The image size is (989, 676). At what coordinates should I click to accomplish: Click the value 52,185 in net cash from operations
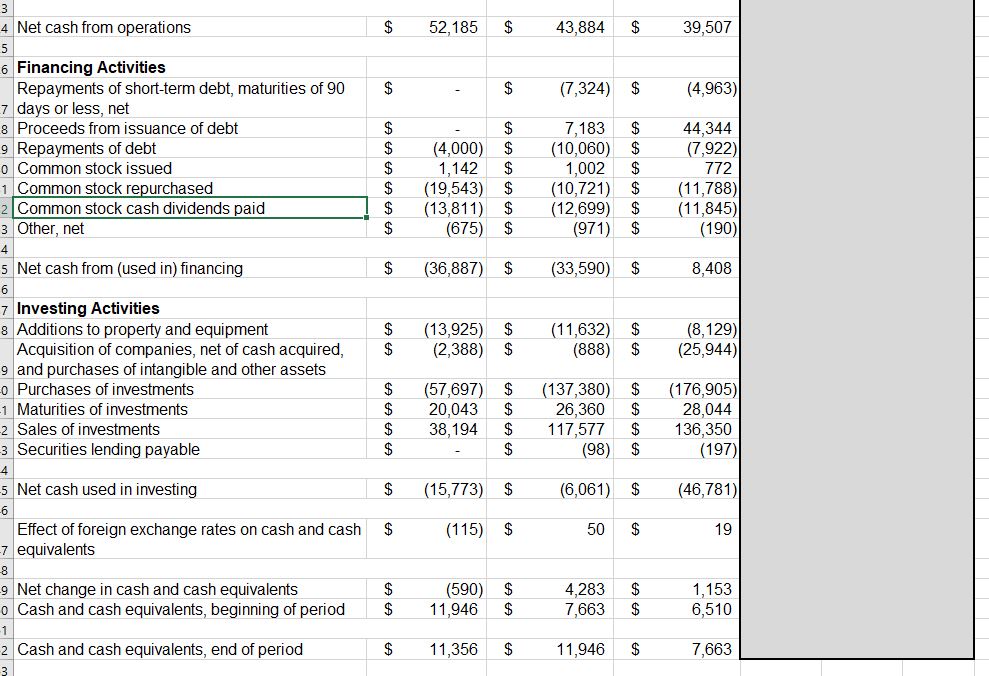(453, 27)
